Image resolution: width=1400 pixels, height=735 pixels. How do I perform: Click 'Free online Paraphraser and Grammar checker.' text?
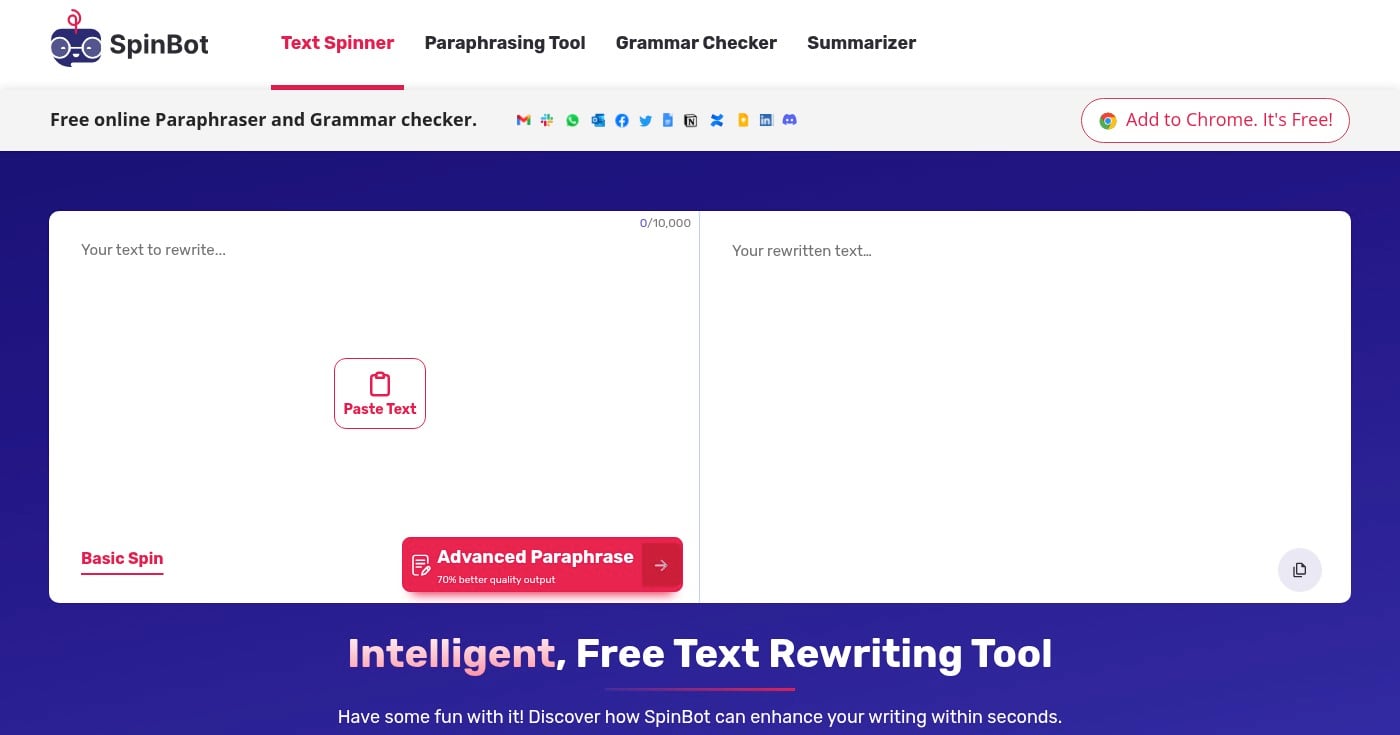tap(263, 120)
